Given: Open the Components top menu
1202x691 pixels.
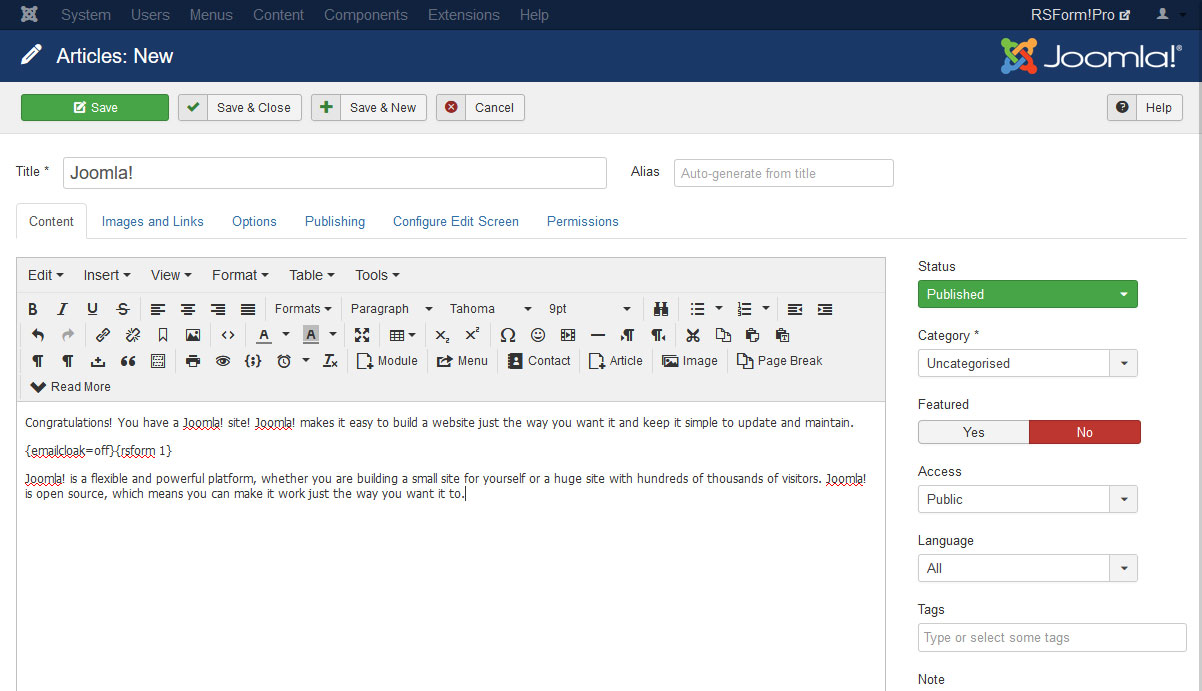Looking at the screenshot, I should pos(366,15).
